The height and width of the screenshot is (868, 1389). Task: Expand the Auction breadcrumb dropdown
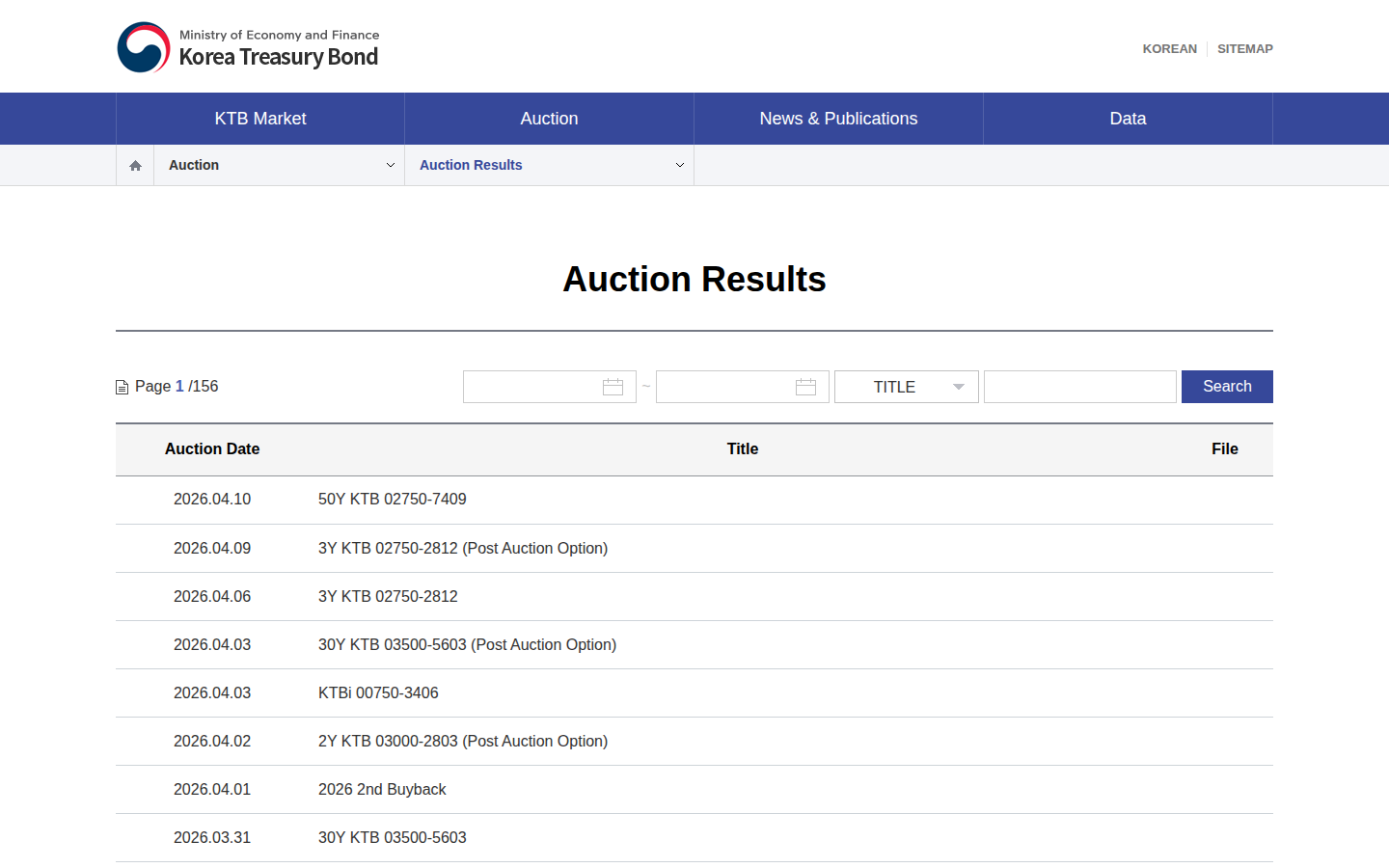(280, 165)
